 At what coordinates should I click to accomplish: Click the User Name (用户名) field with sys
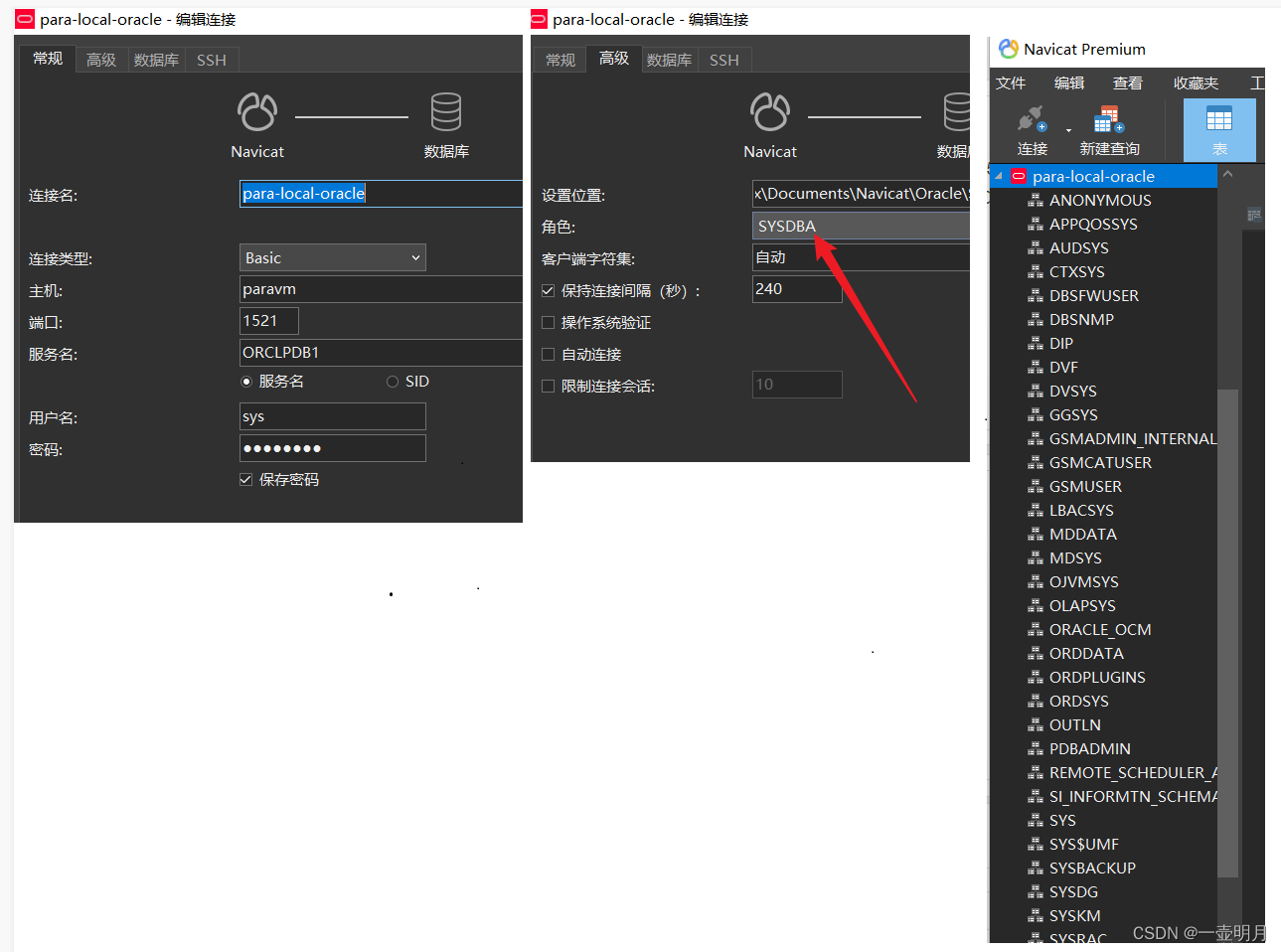click(333, 416)
